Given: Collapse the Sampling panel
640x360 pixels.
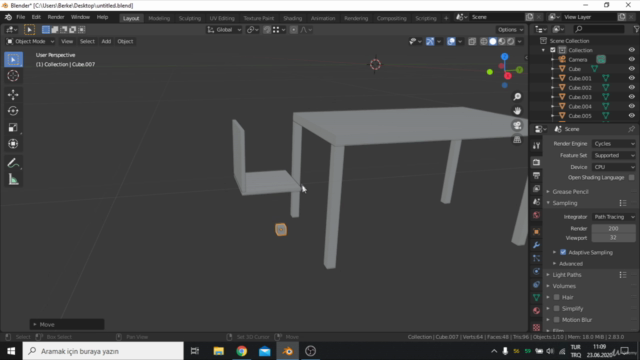Looking at the screenshot, I should [565, 203].
